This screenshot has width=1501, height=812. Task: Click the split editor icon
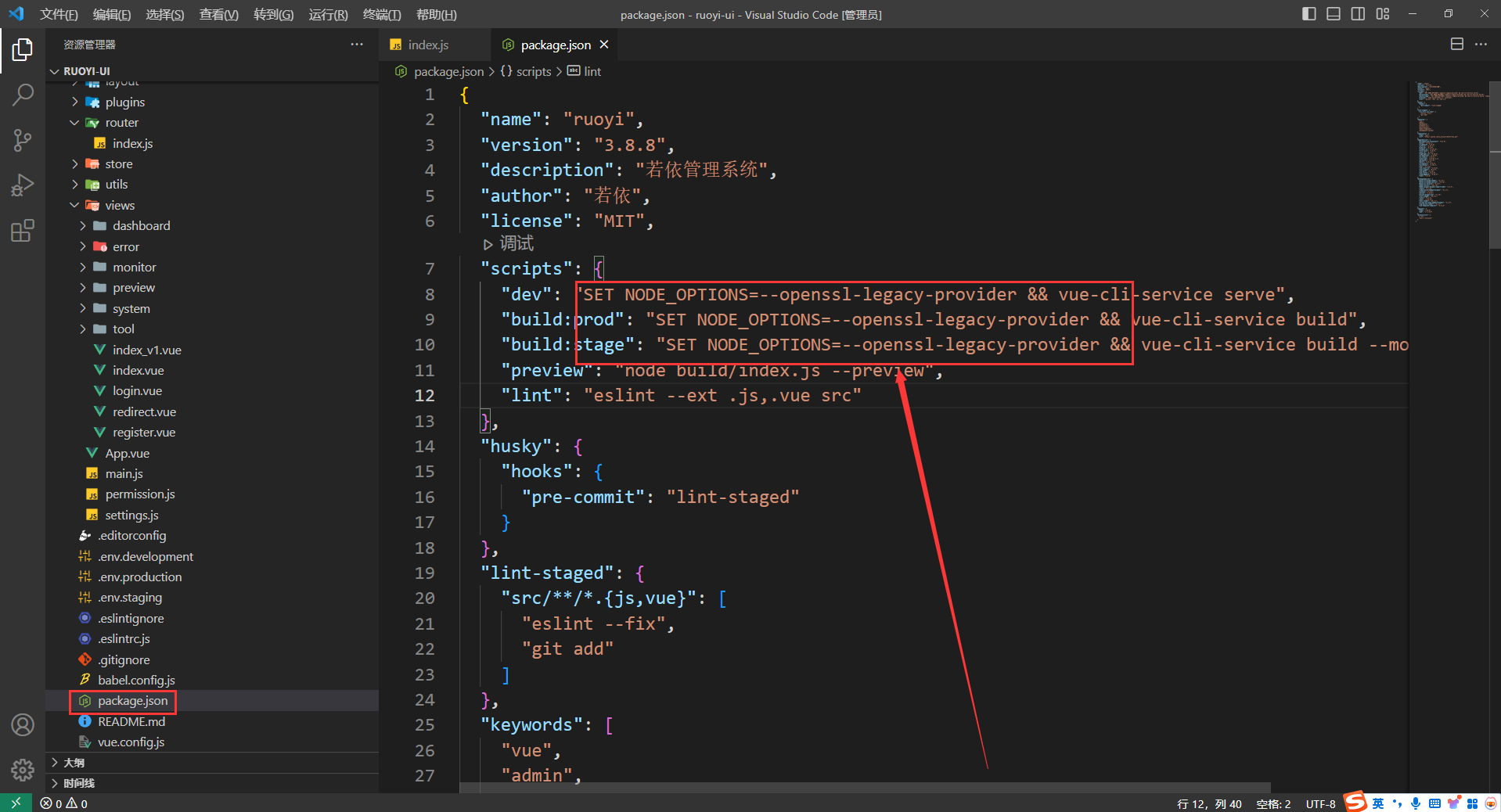pos(1457,45)
